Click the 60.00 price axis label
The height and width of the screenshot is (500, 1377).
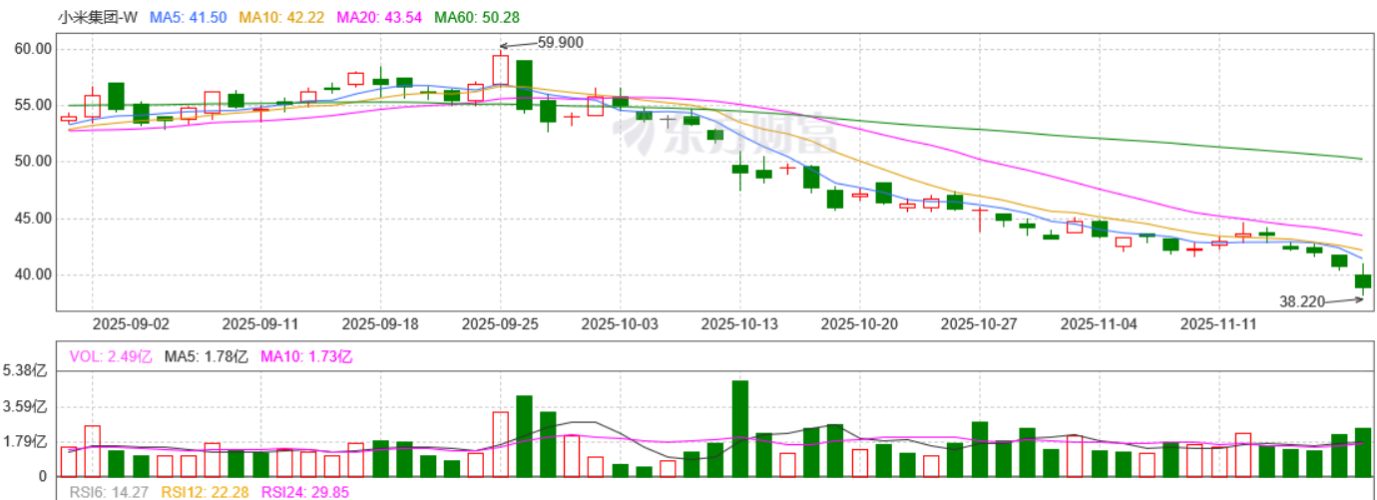pyautogui.click(x=34, y=48)
